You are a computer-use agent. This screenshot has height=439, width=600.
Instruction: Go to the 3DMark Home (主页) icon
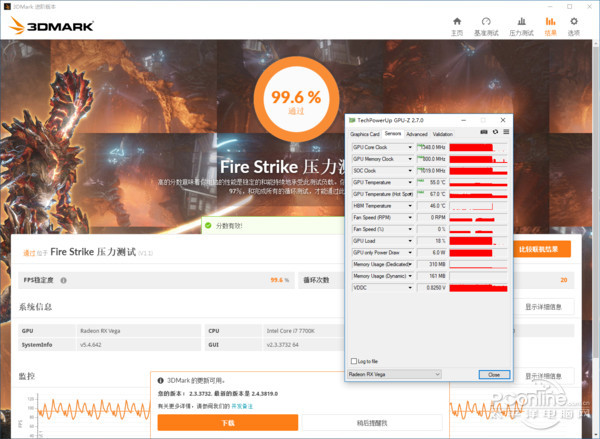(x=457, y=21)
